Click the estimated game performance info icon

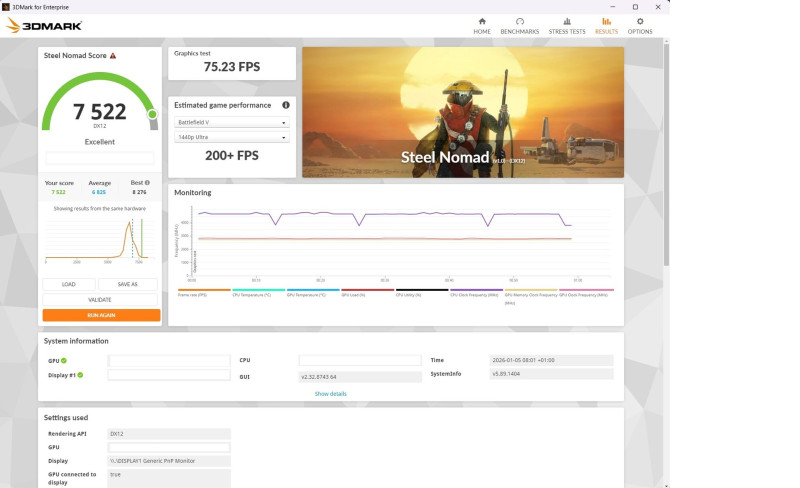tap(286, 105)
